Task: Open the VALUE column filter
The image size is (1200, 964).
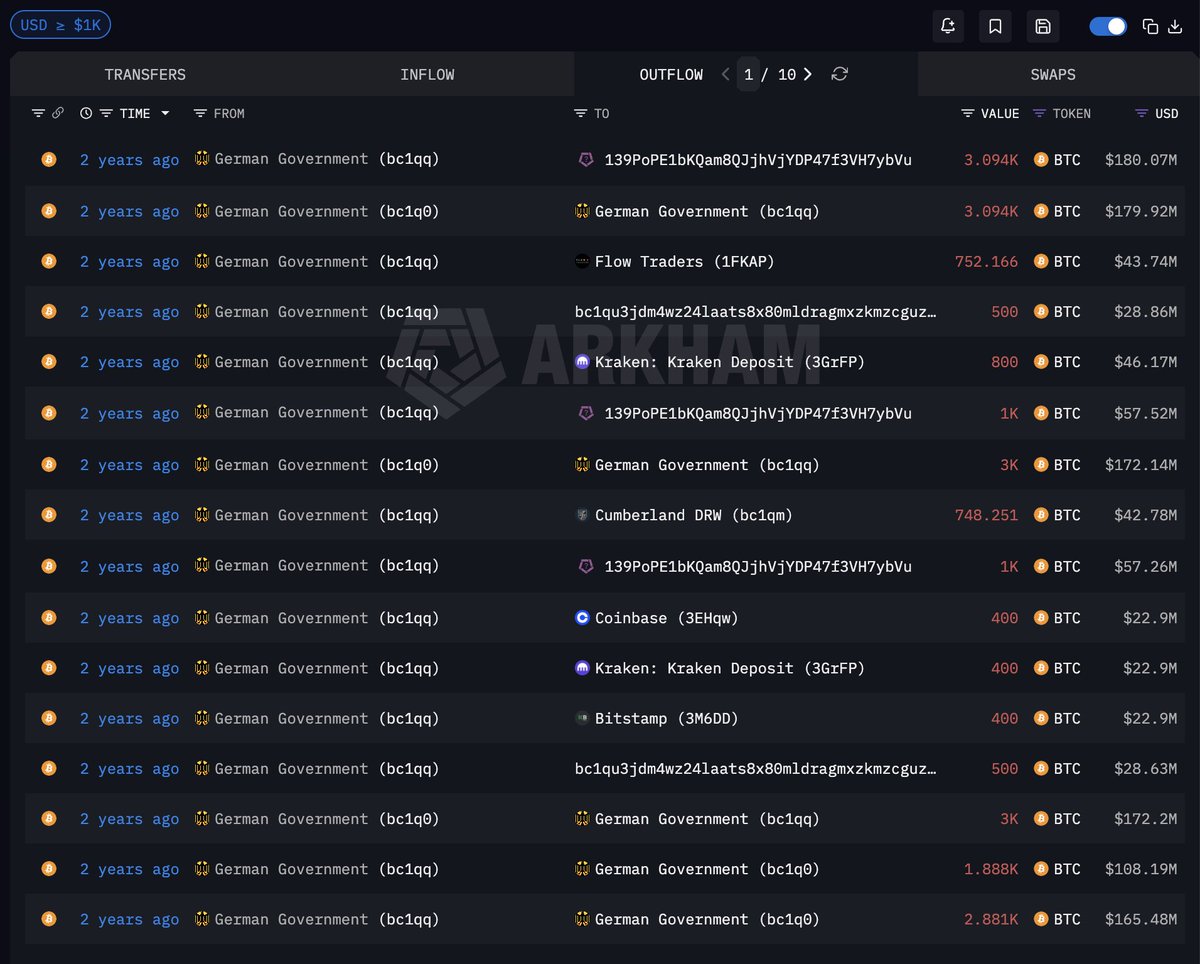Action: (x=967, y=113)
